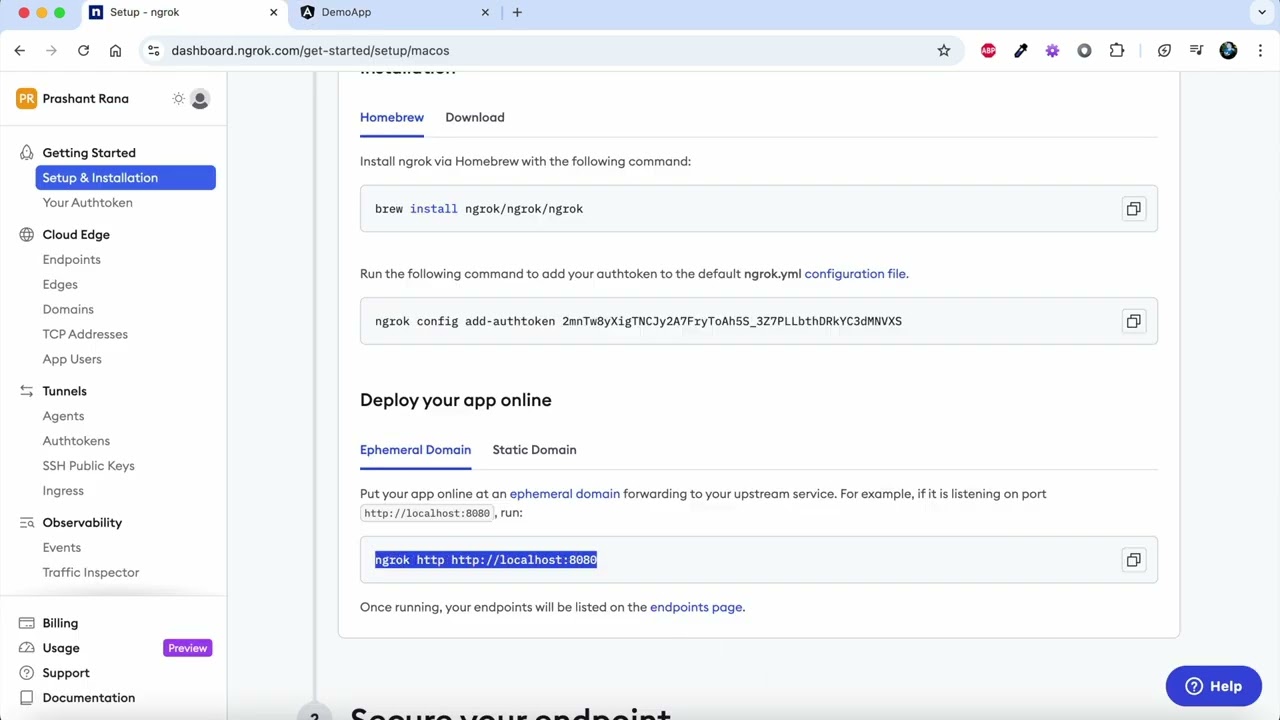Select the Static Domain tab
Screen dimensions: 1280x720
[534, 450]
